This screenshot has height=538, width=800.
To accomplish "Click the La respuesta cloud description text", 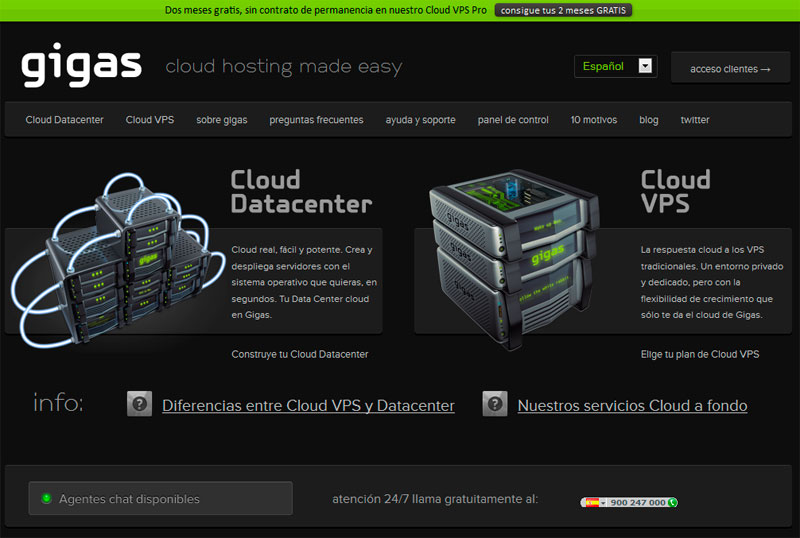I will (x=712, y=282).
